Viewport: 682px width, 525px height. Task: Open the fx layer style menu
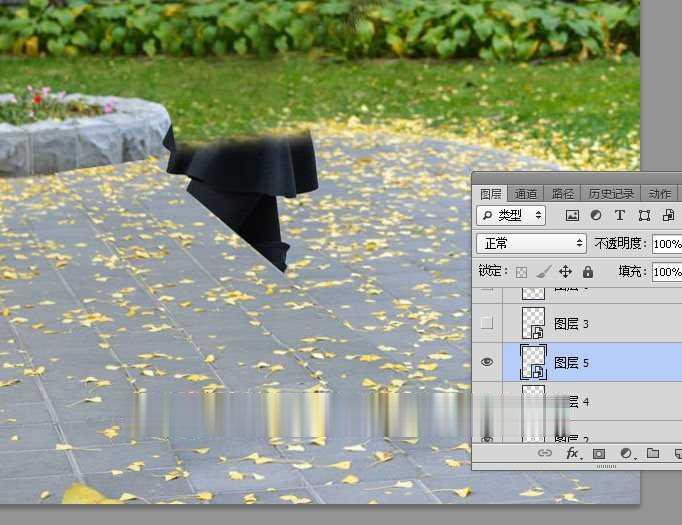click(572, 454)
